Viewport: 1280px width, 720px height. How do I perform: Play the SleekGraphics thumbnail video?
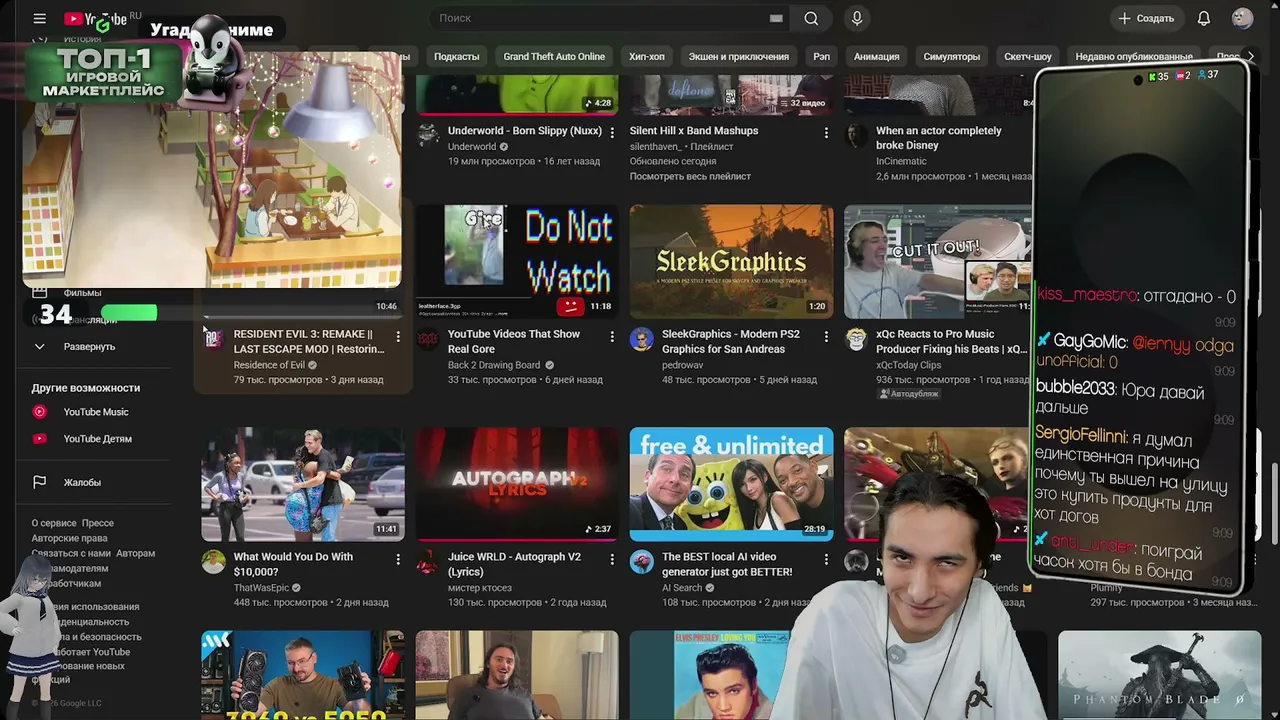pyautogui.click(x=731, y=262)
